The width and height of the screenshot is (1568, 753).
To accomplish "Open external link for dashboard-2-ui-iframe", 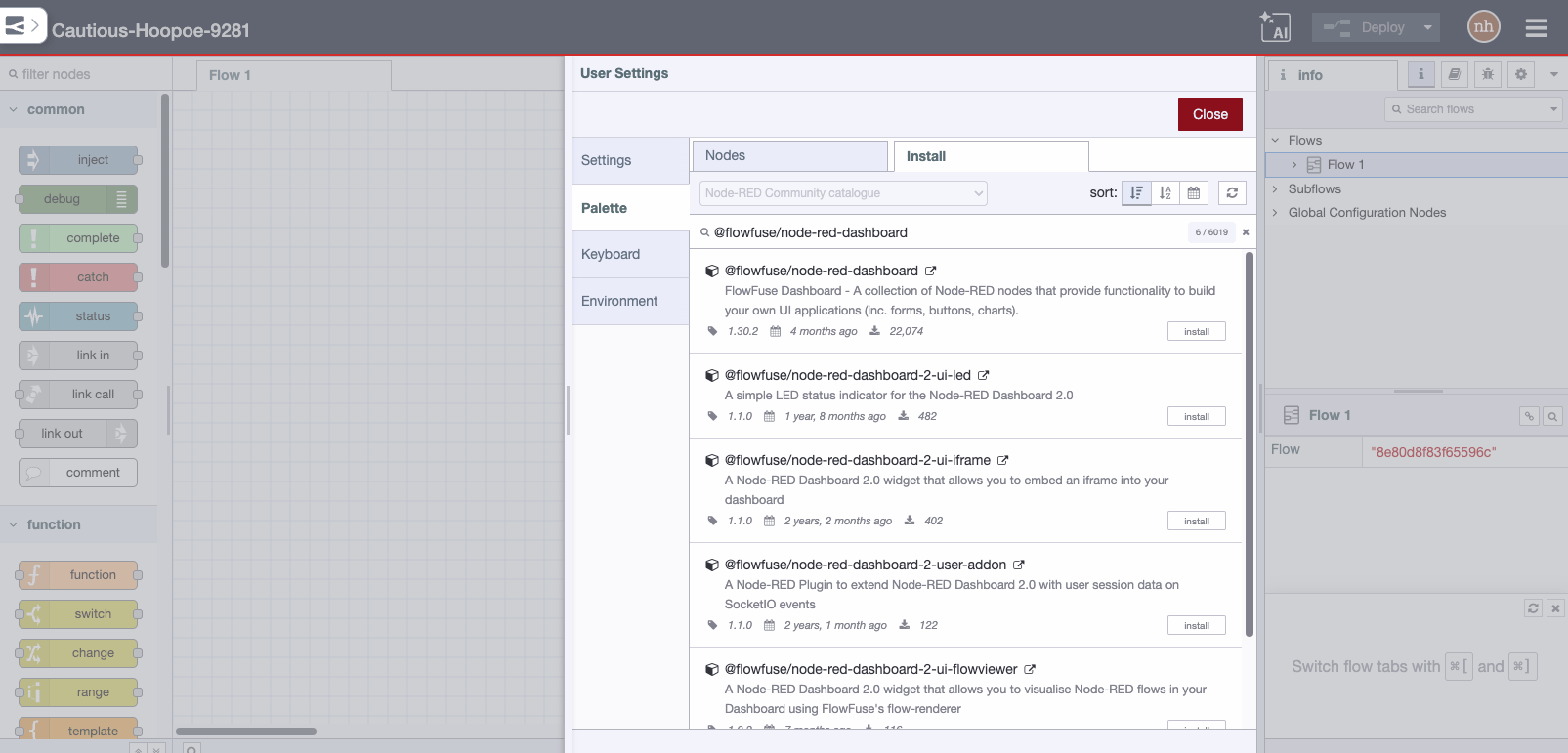I will click(1003, 460).
